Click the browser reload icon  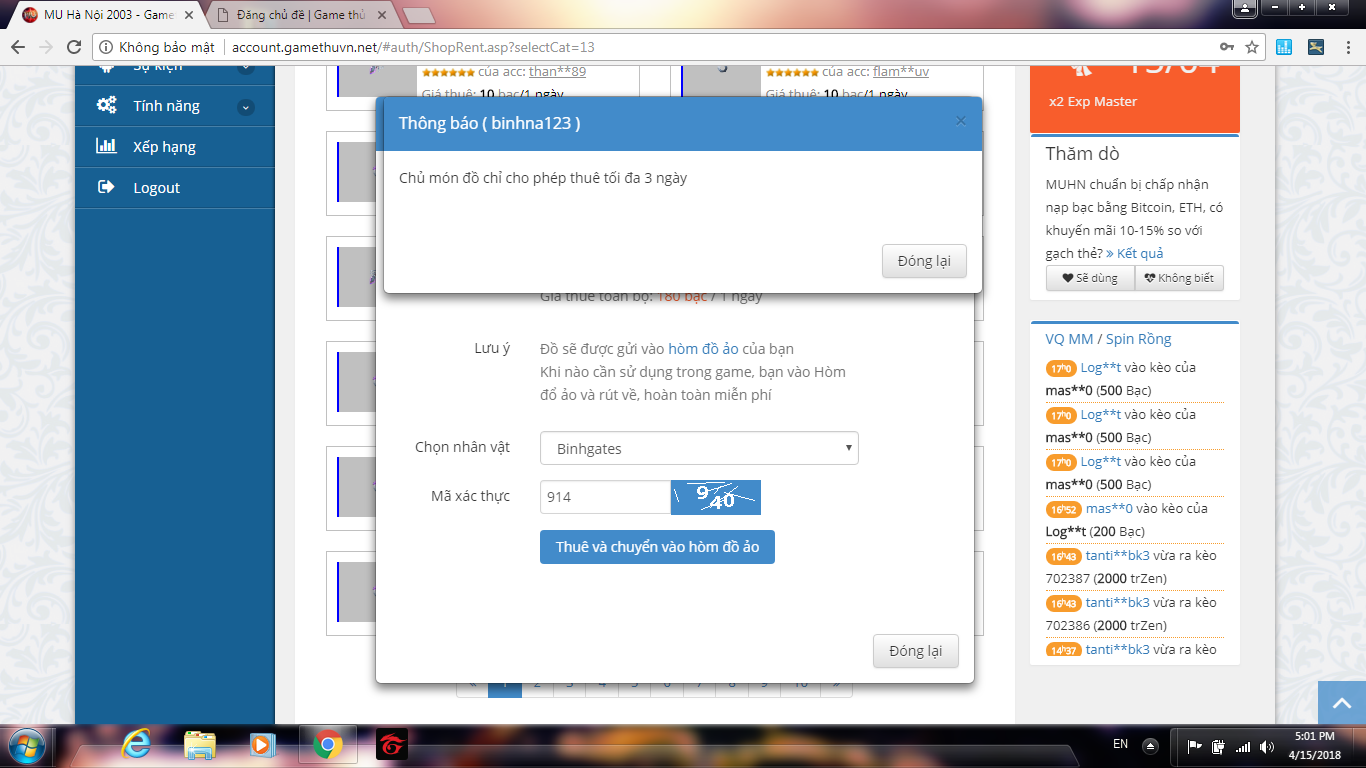pos(73,47)
